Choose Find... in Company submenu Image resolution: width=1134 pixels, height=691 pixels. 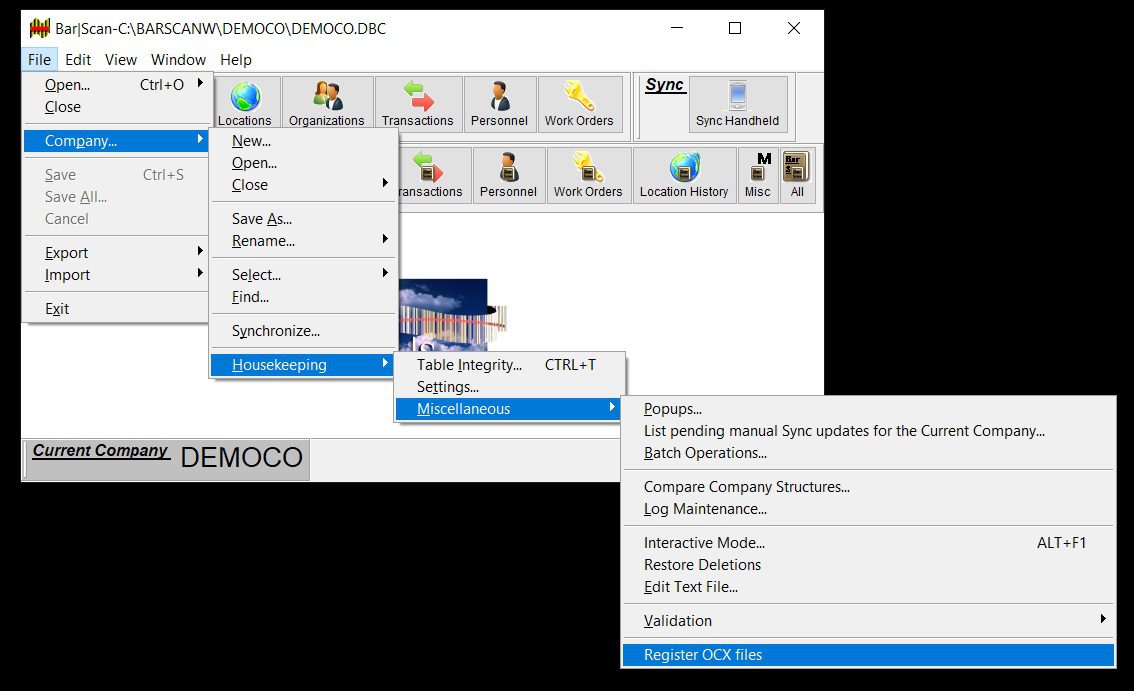[304, 297]
